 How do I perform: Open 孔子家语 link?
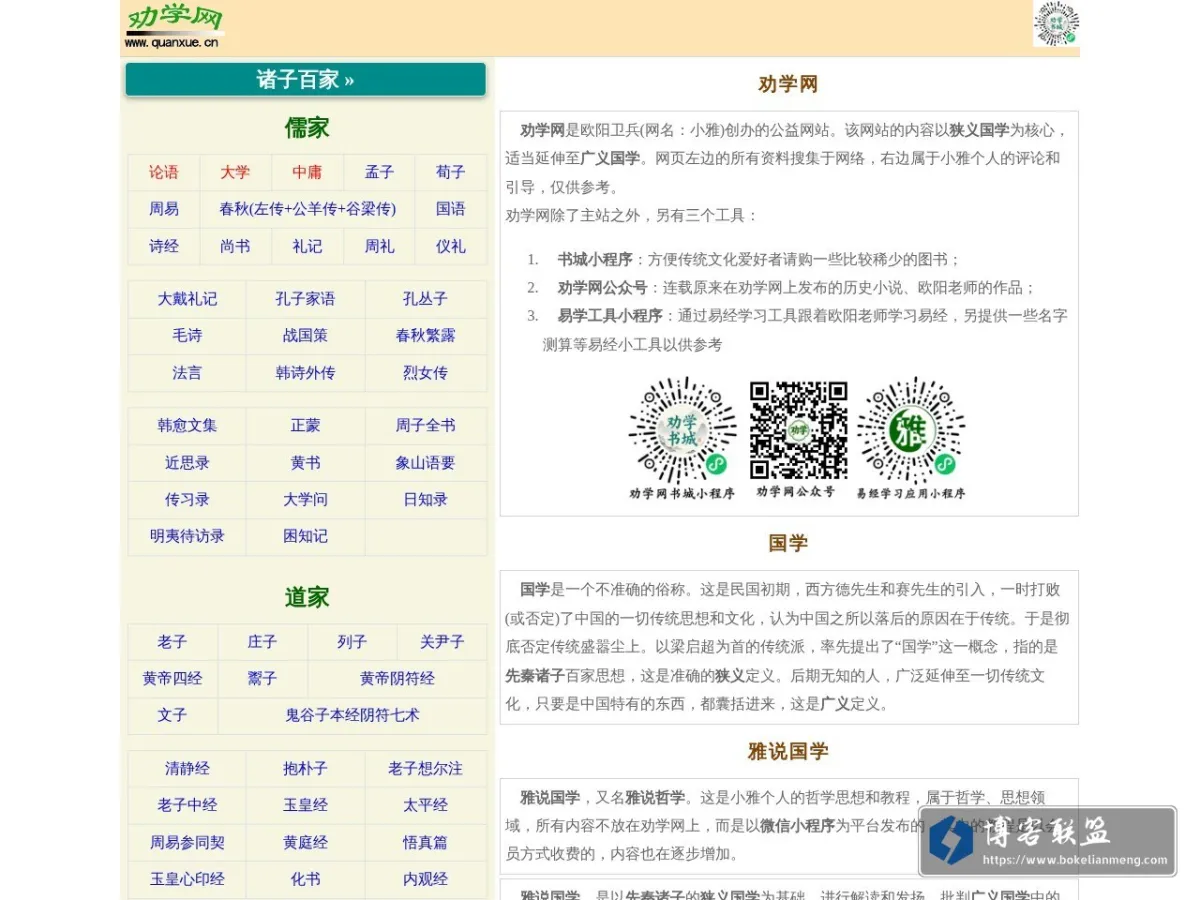coord(305,299)
